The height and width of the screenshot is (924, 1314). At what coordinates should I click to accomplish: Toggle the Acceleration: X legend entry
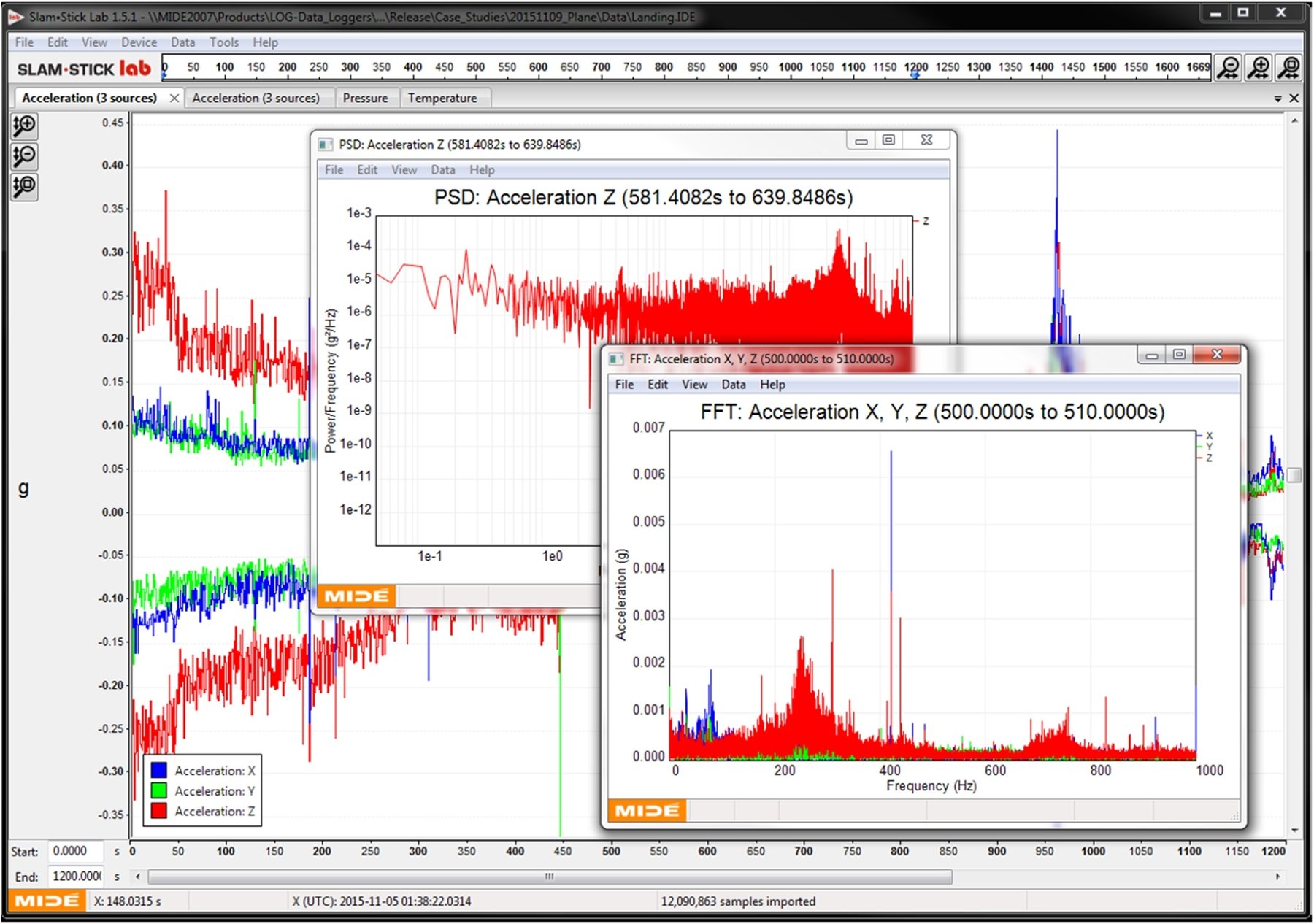click(x=213, y=770)
